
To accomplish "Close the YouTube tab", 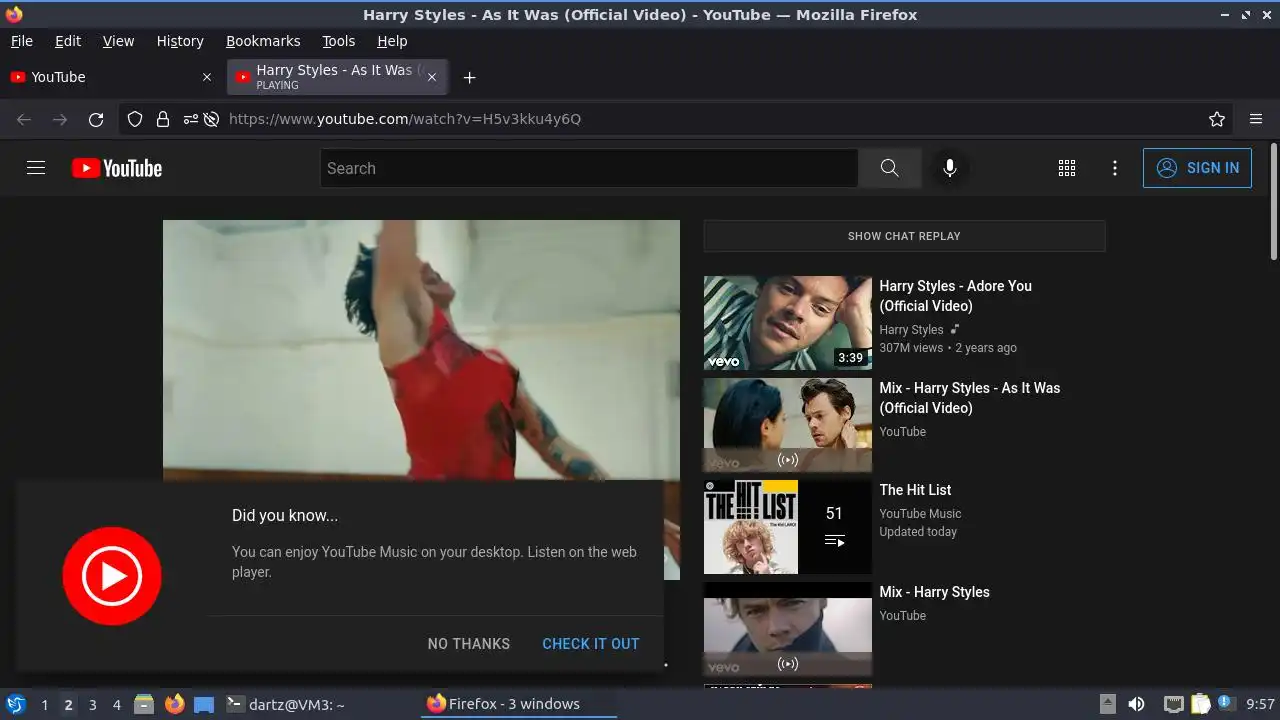I will [x=207, y=77].
